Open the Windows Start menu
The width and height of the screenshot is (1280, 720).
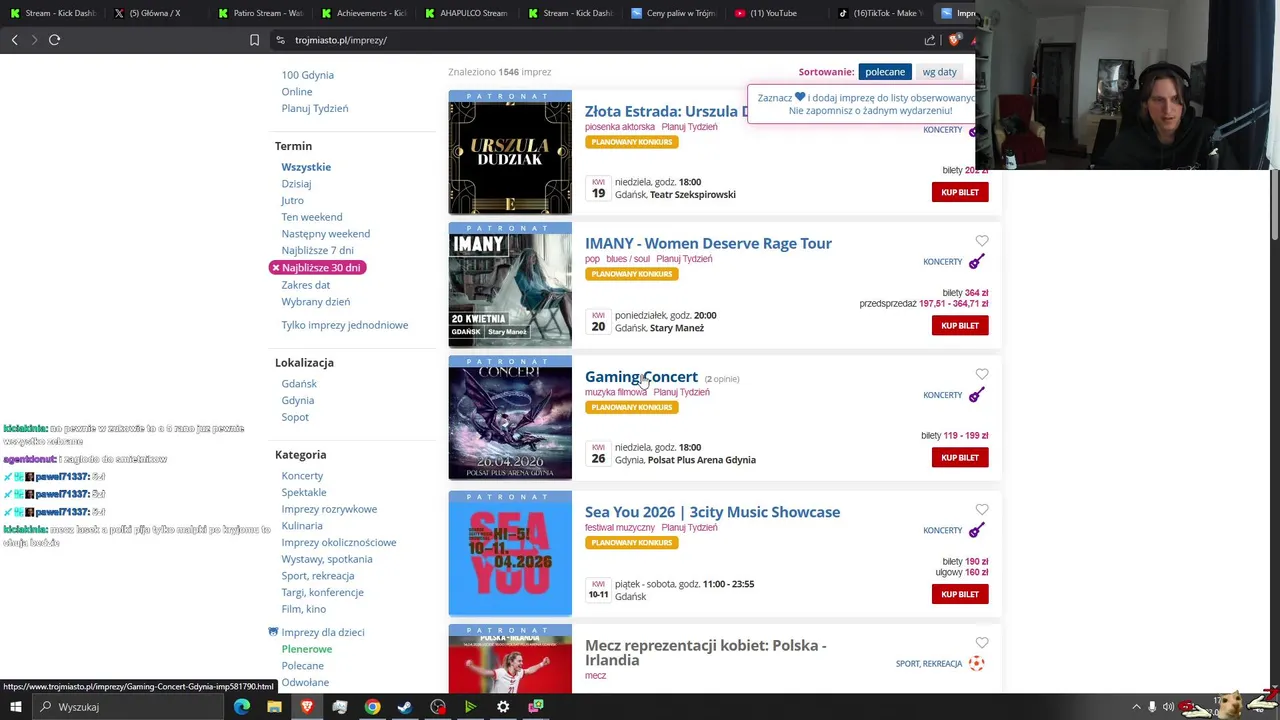click(x=15, y=707)
